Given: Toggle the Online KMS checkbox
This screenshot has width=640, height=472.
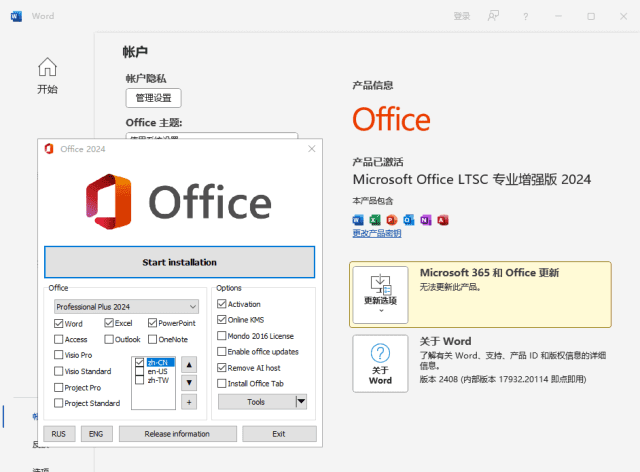Looking at the screenshot, I should pos(222,319).
